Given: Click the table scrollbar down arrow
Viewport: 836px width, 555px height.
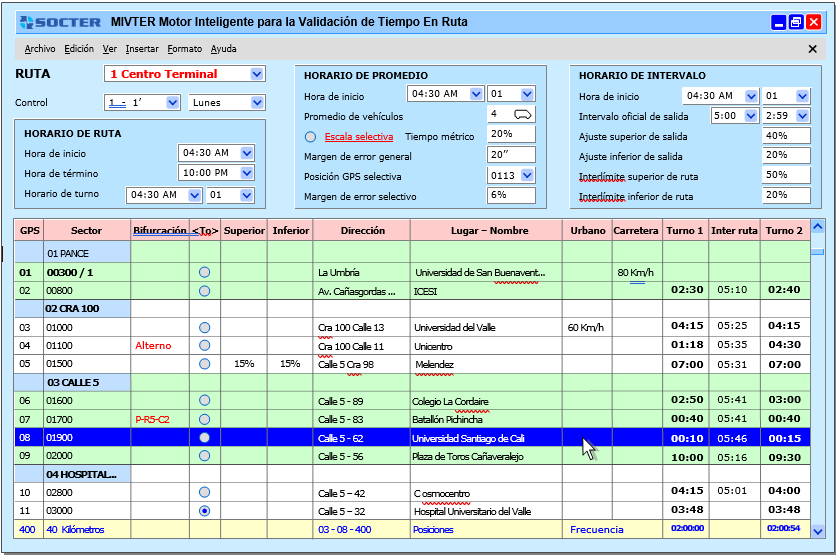Looking at the screenshot, I should click(818, 531).
